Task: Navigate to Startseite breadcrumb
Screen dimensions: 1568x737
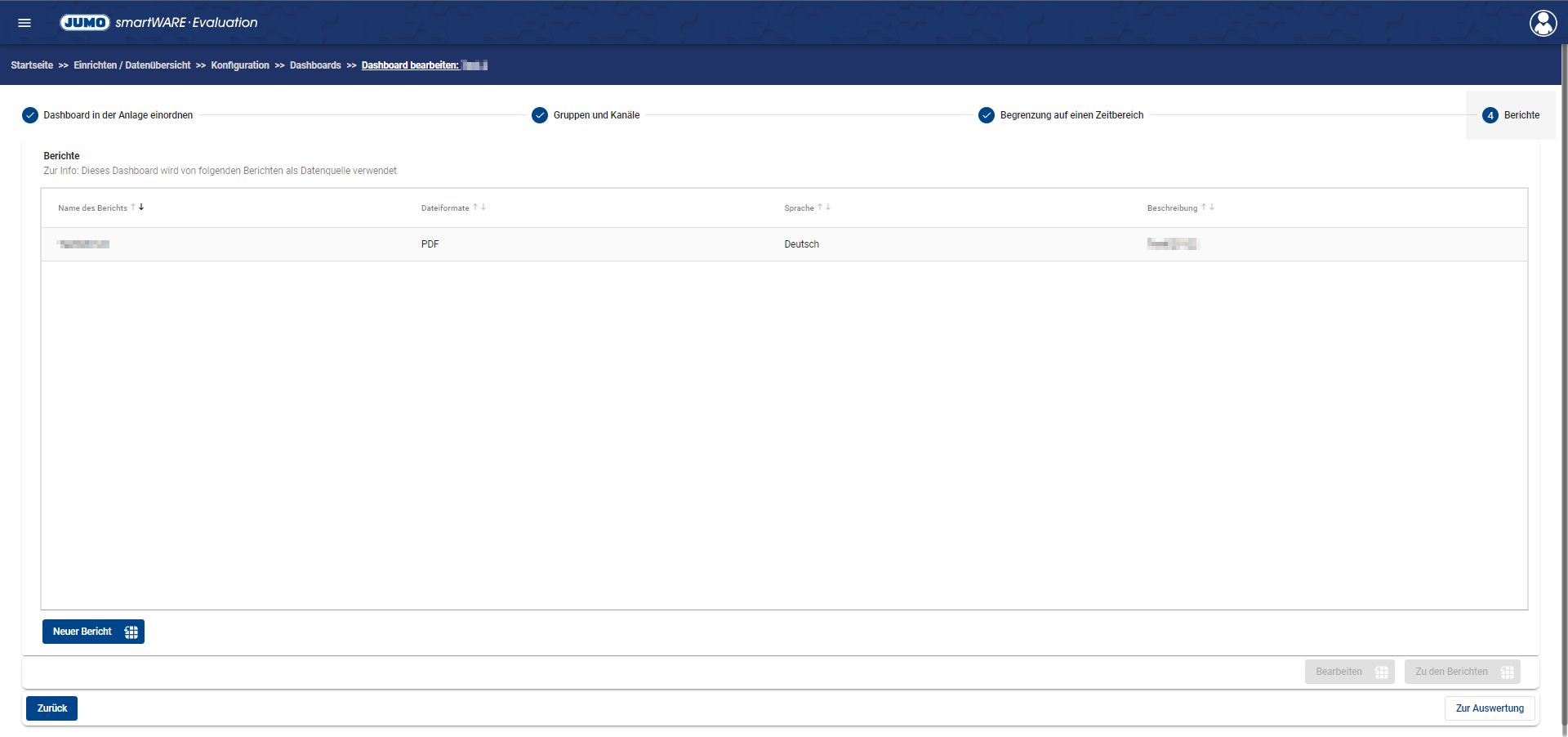Action: 32,65
